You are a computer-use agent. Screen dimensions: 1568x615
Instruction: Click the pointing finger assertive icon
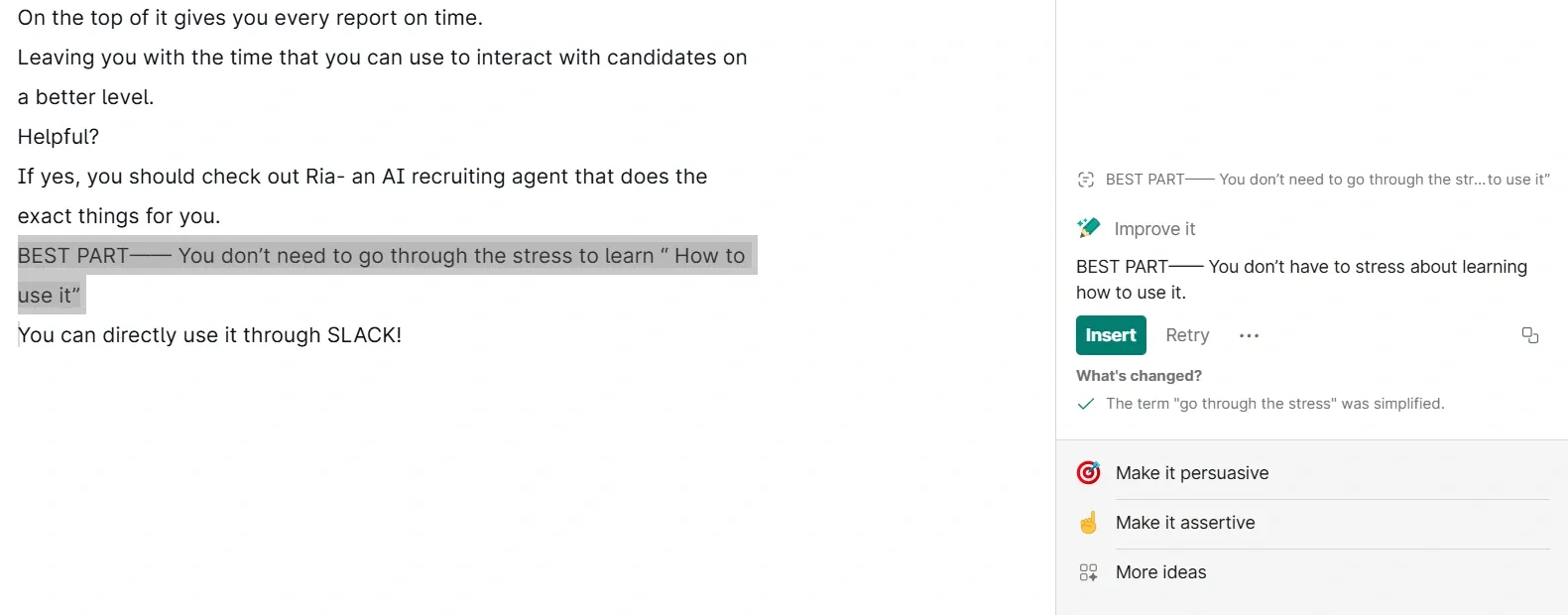tap(1088, 523)
